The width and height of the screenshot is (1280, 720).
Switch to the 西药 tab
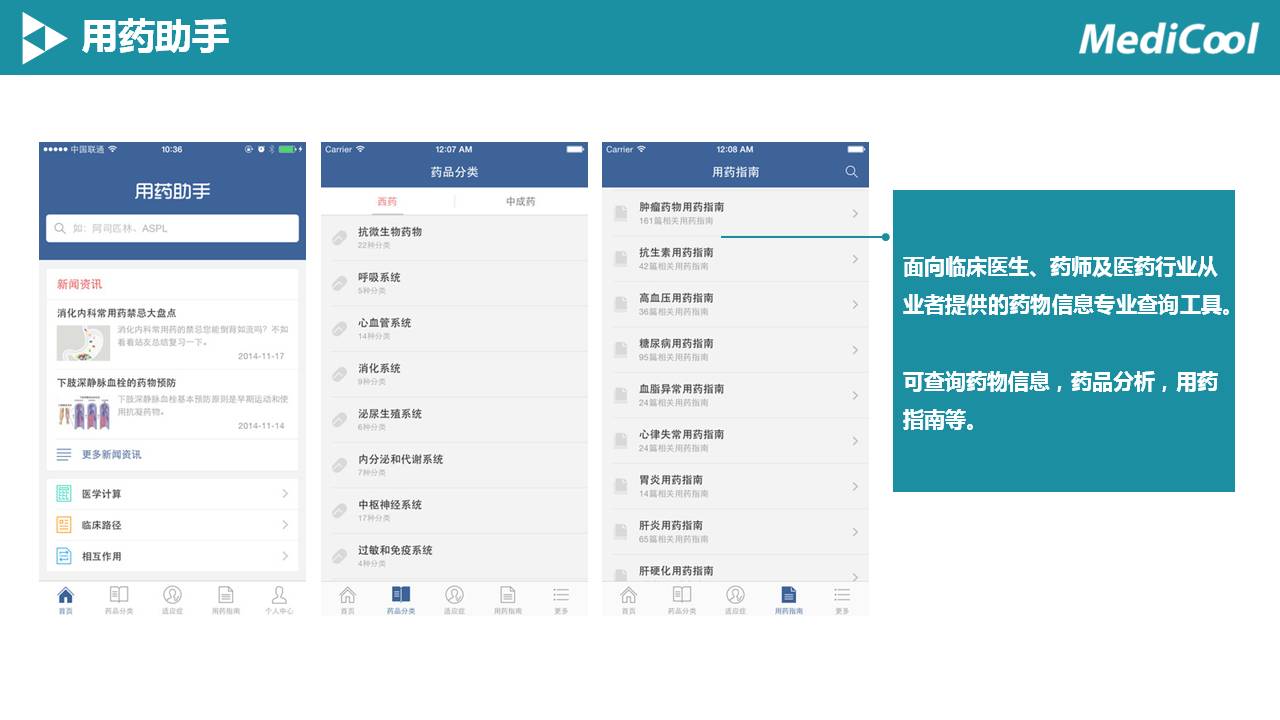pyautogui.click(x=387, y=201)
